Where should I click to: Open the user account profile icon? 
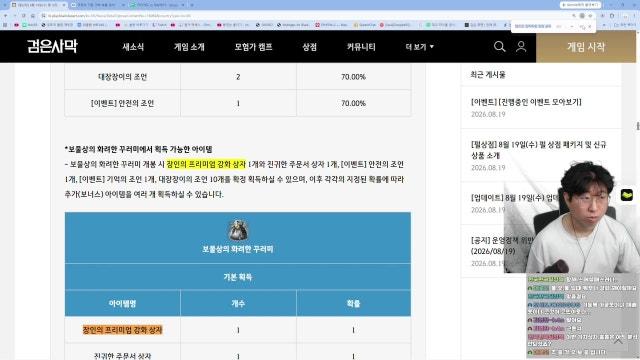(521, 47)
